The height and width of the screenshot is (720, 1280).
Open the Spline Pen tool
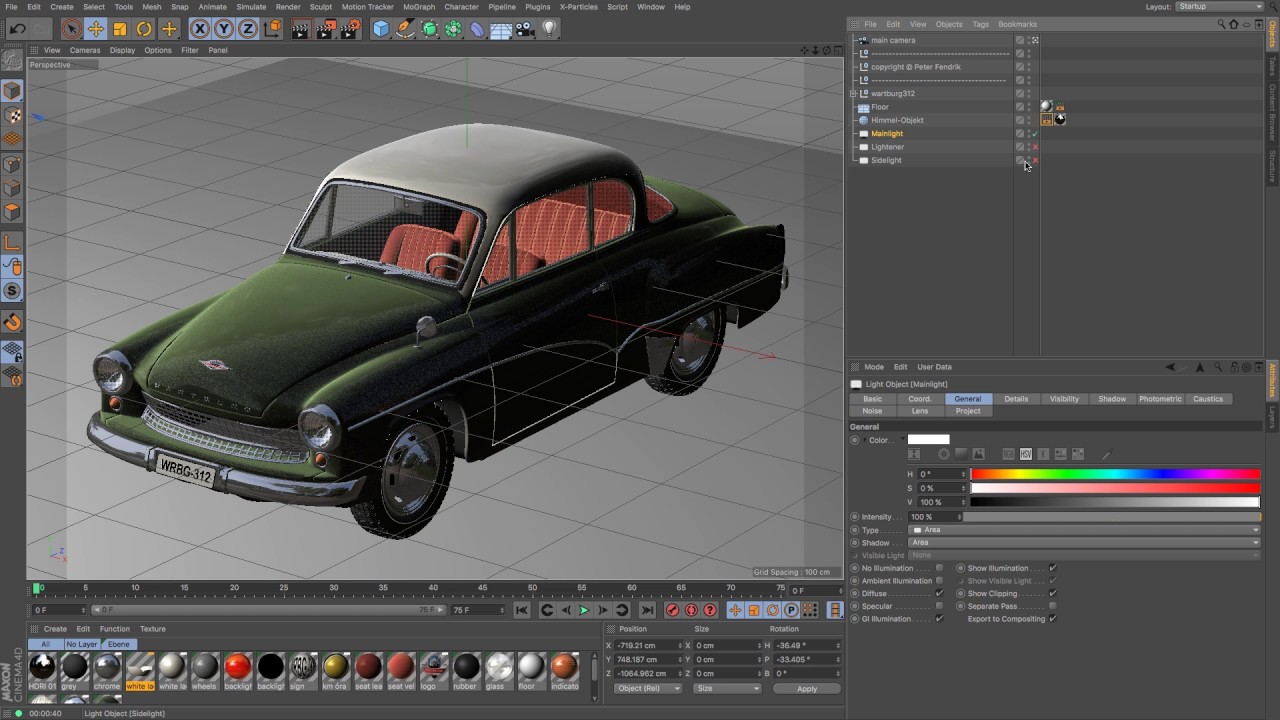coord(405,29)
